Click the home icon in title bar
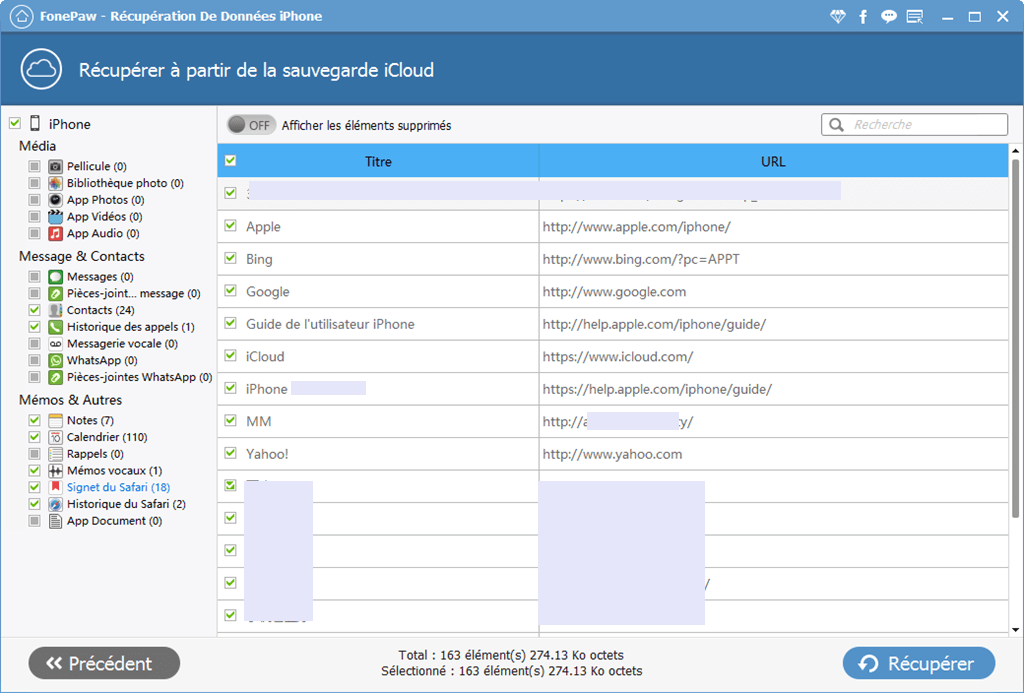The width and height of the screenshot is (1024, 693). click(22, 16)
